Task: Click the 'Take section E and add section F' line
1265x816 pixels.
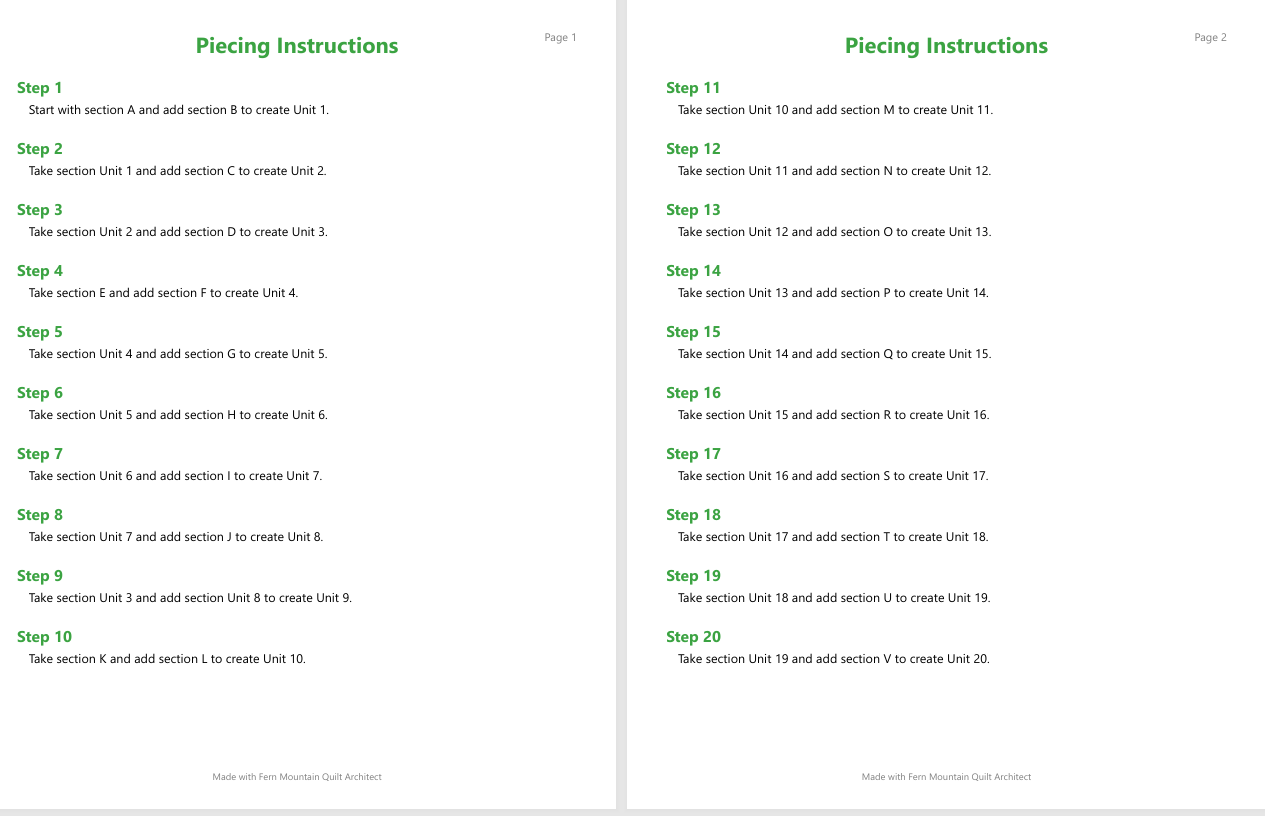Action: click(164, 293)
